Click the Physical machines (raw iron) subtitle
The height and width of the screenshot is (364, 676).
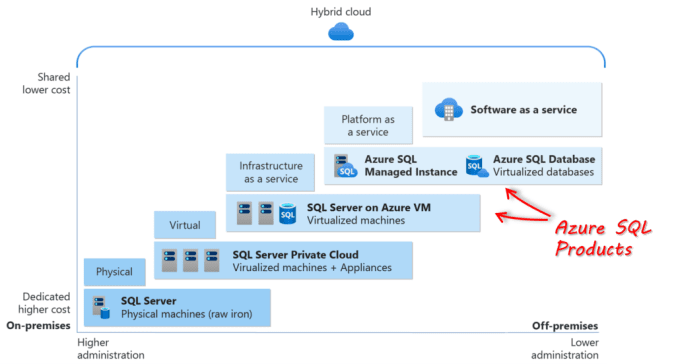(187, 314)
